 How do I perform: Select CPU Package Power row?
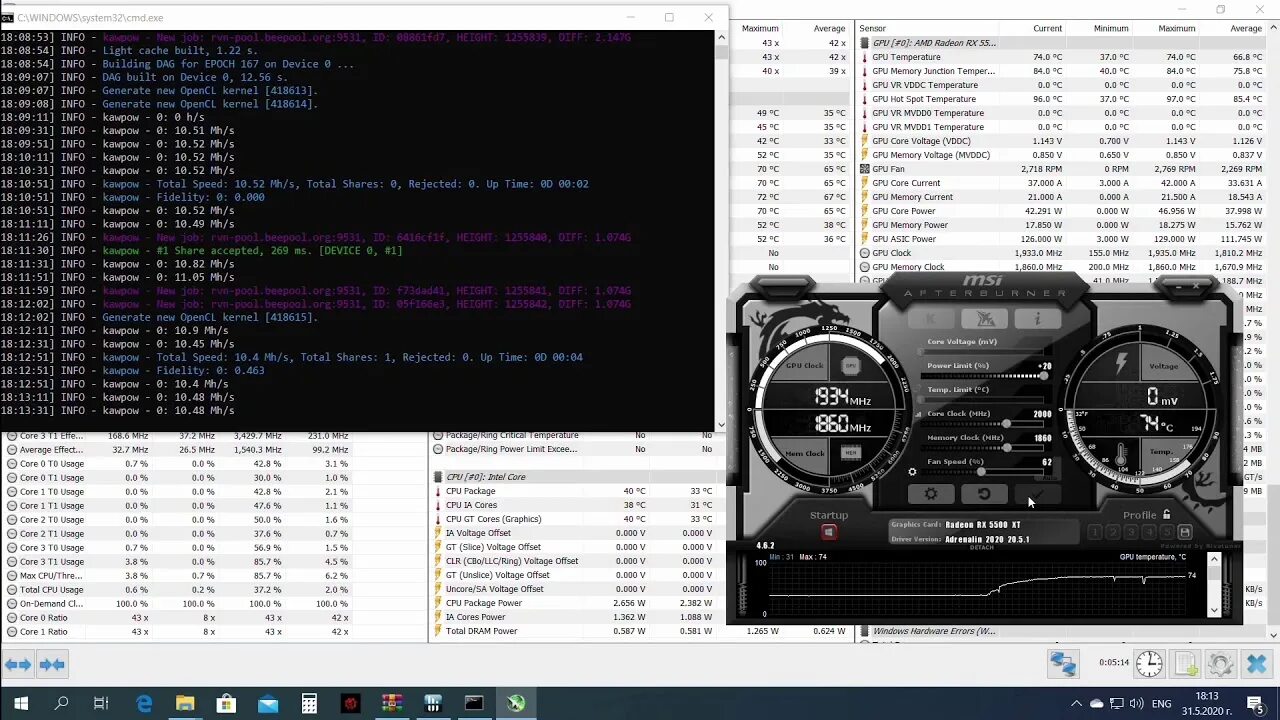[x=576, y=603]
